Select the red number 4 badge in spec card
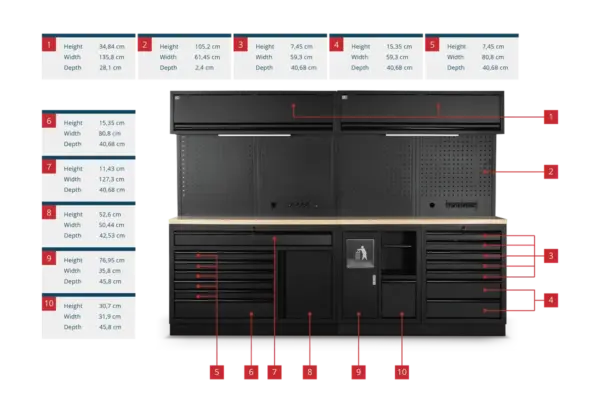Viewport: 600px width, 400px height. click(336, 44)
